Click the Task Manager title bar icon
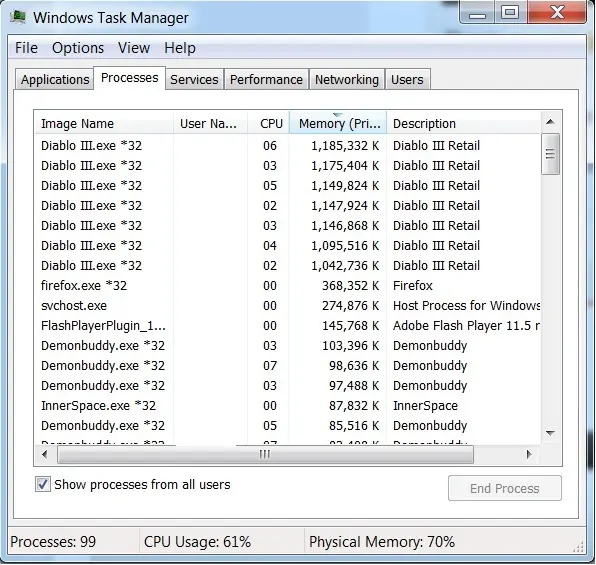The width and height of the screenshot is (596, 565). click(17, 17)
